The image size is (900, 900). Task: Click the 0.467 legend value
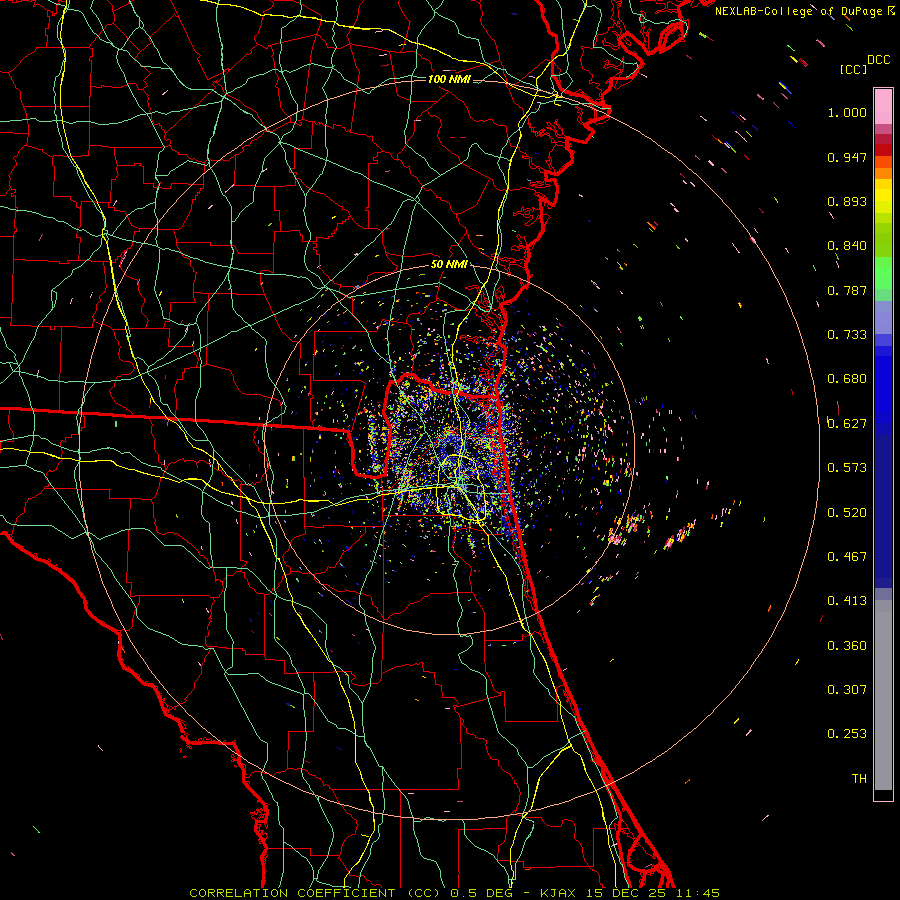pyautogui.click(x=847, y=557)
